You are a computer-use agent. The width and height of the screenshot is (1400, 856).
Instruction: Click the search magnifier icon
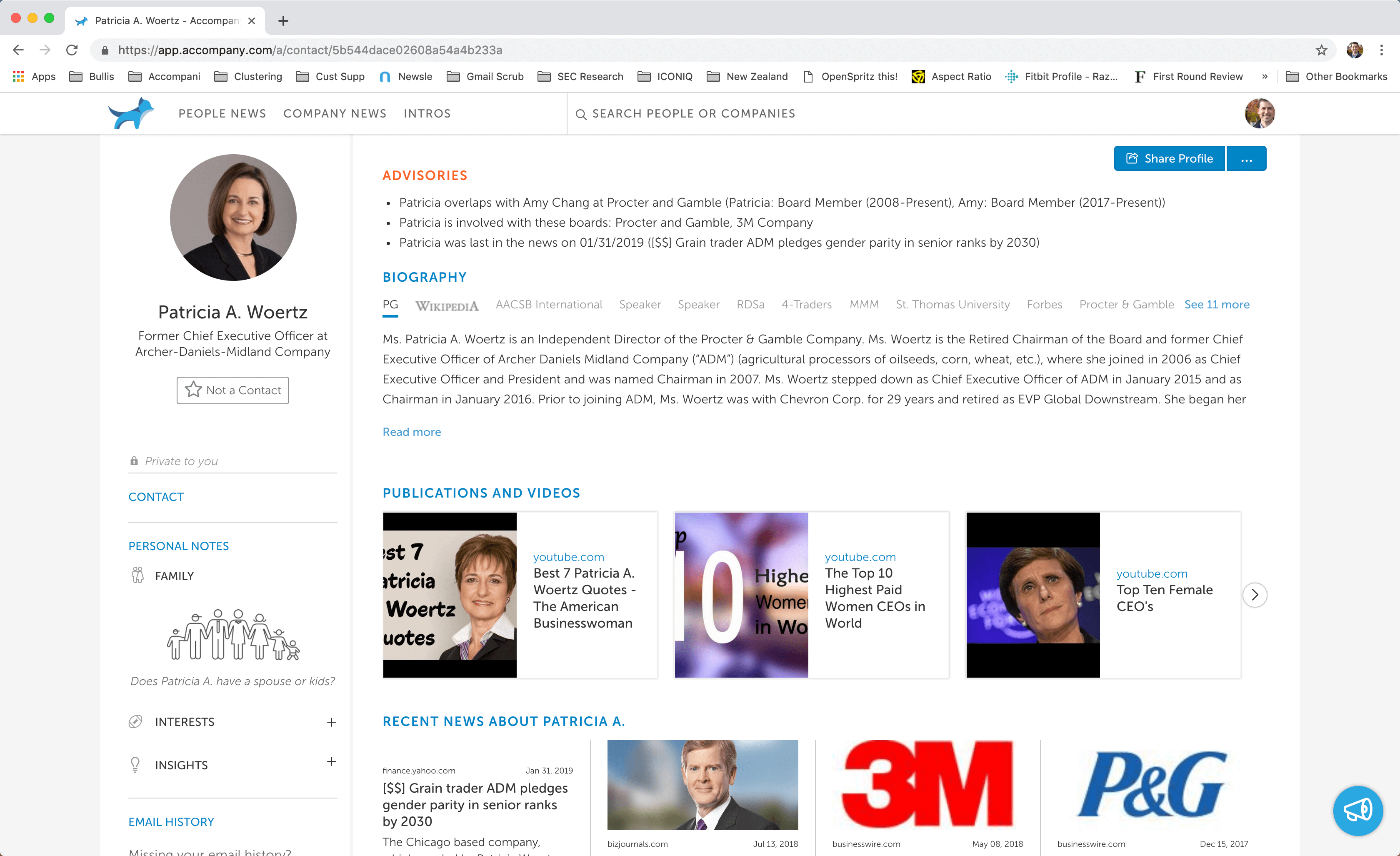[581, 114]
